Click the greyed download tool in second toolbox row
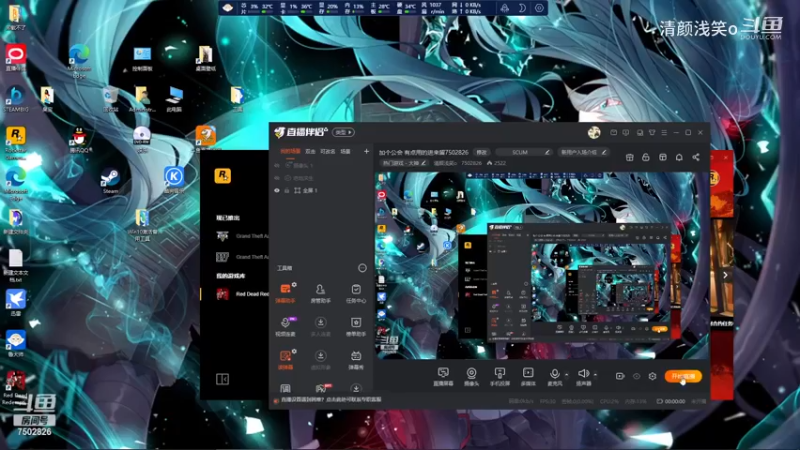Viewport: 800px width, 450px height. [320, 322]
